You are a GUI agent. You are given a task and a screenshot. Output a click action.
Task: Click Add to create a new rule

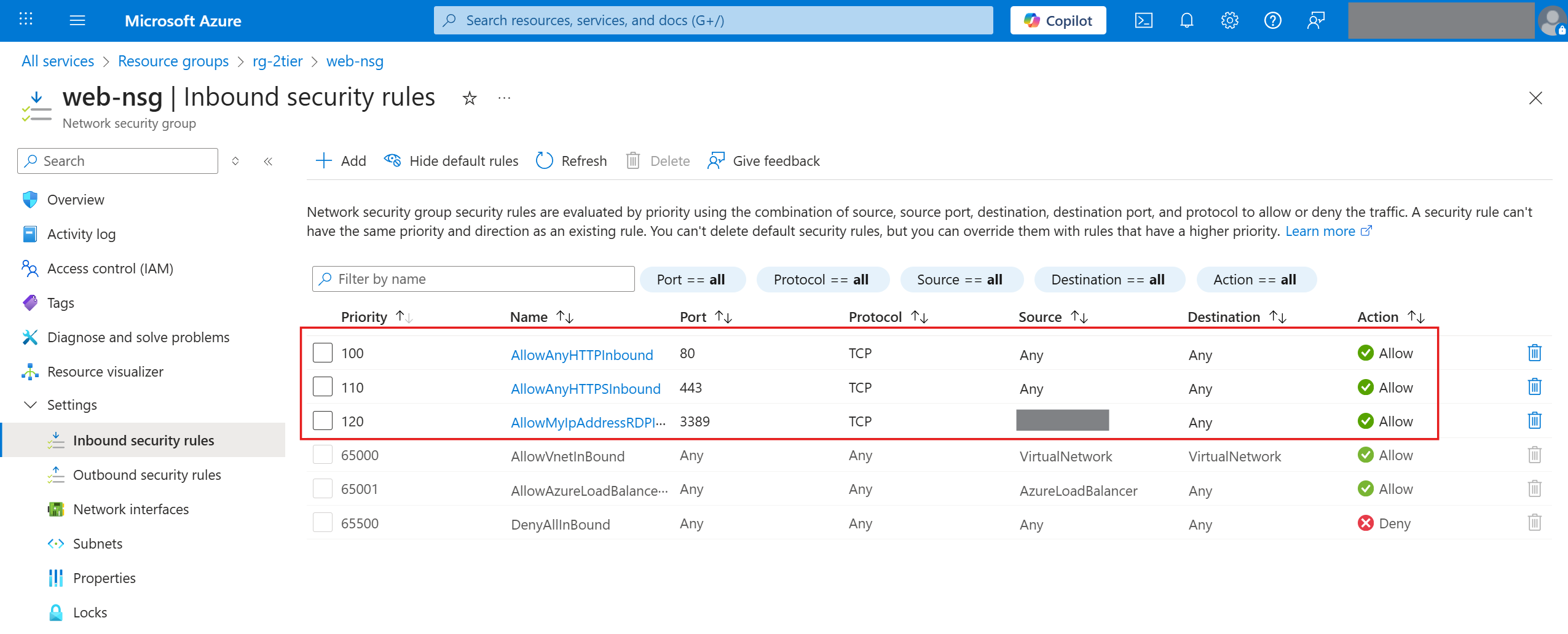tap(341, 161)
